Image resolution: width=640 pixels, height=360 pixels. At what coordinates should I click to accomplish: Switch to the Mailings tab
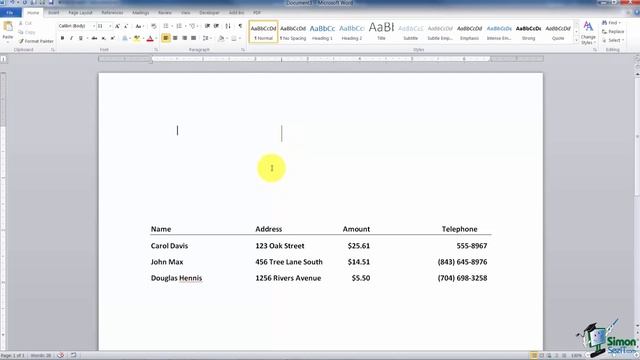(140, 13)
